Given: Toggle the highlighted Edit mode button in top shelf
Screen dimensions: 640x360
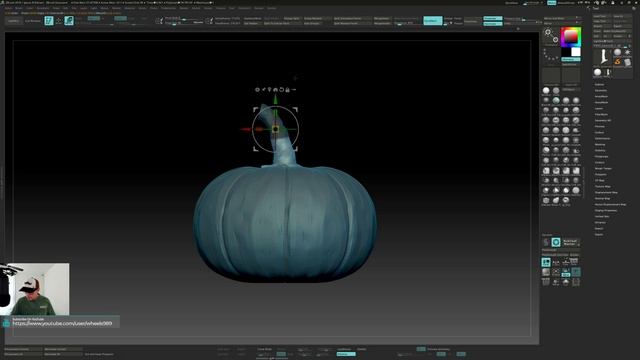Looking at the screenshot, I should (49, 20).
